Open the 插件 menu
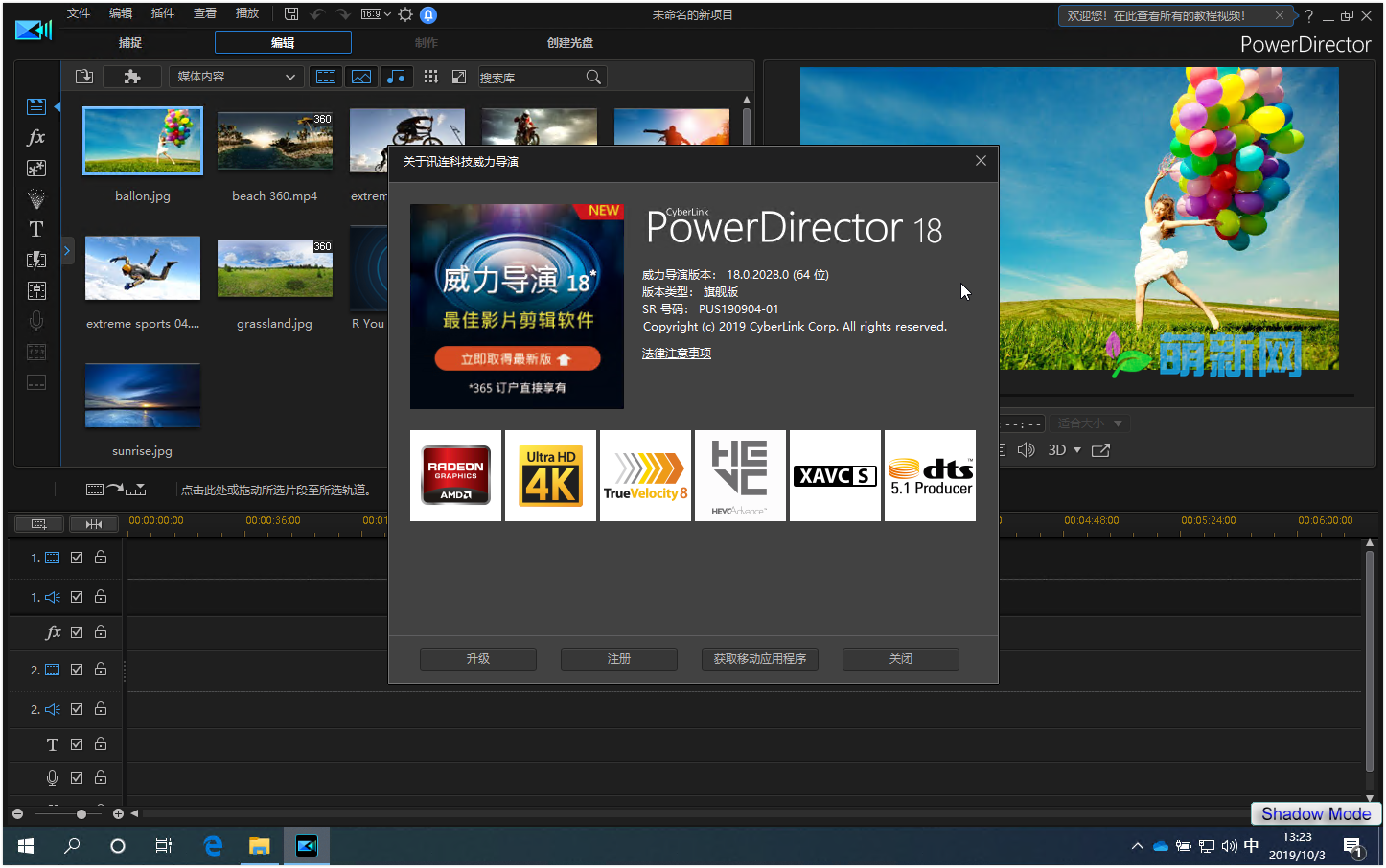Image resolution: width=1386 pixels, height=868 pixels. pyautogui.click(x=163, y=13)
